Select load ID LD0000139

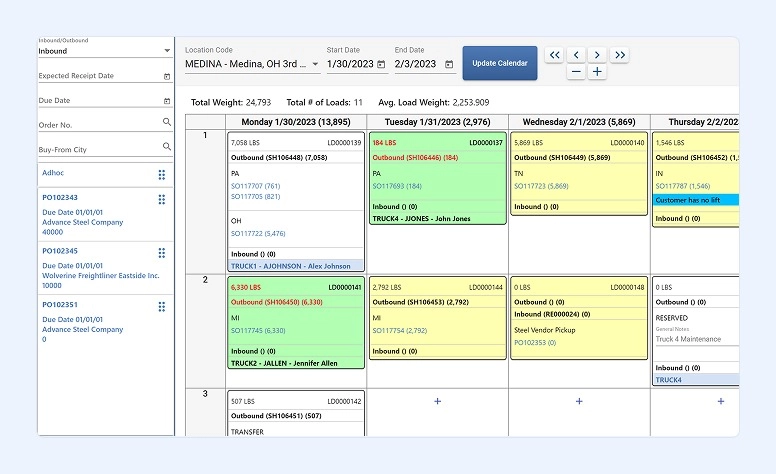pyautogui.click(x=344, y=142)
